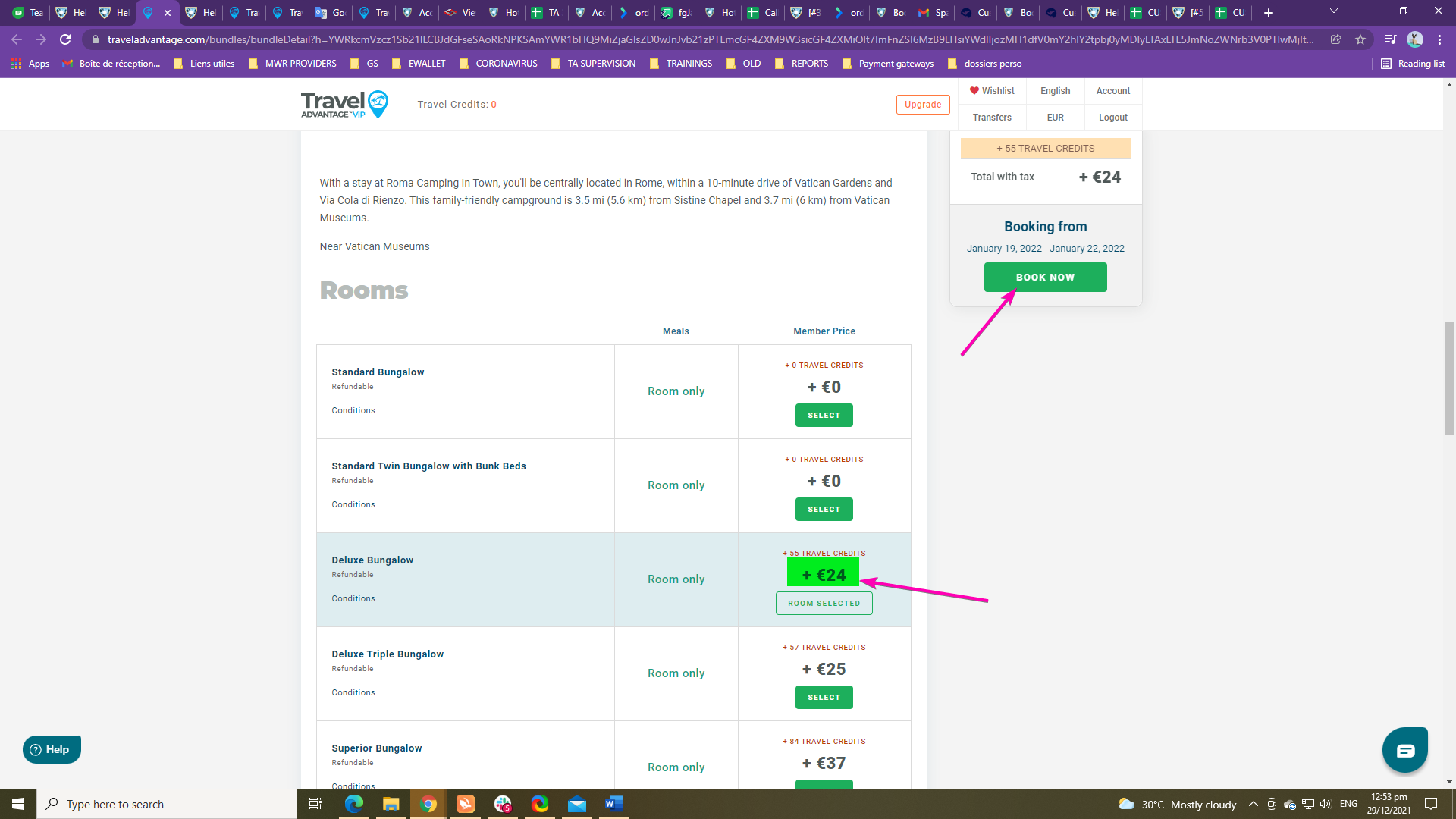Expand Conditions for Deluxe Bungalow
The width and height of the screenshot is (1456, 819).
tap(353, 598)
